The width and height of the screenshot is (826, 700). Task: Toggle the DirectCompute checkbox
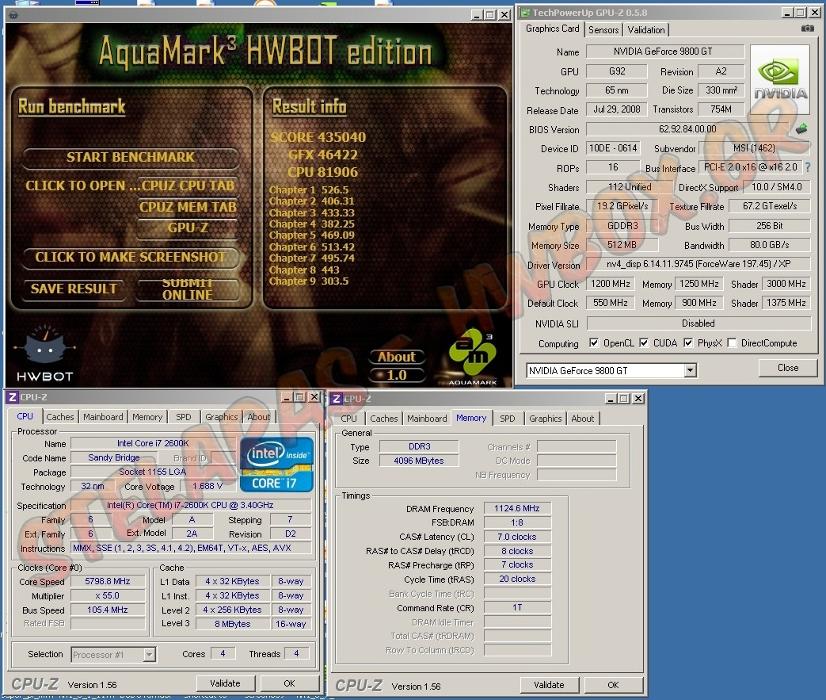(732, 343)
